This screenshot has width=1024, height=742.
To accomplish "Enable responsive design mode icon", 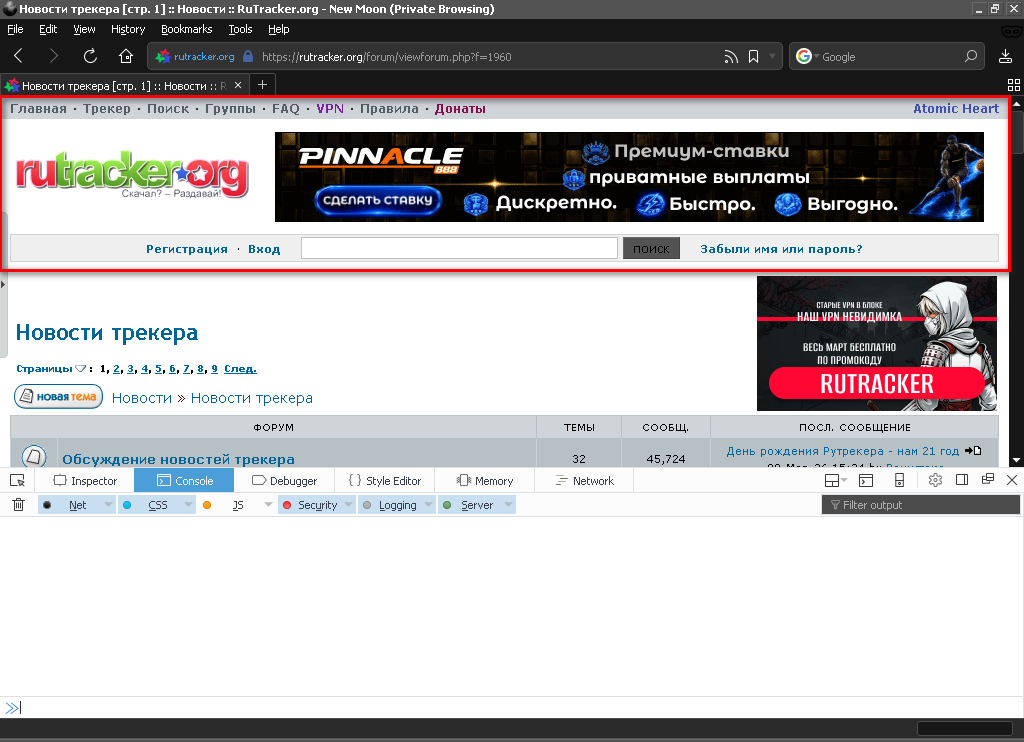I will (x=900, y=481).
